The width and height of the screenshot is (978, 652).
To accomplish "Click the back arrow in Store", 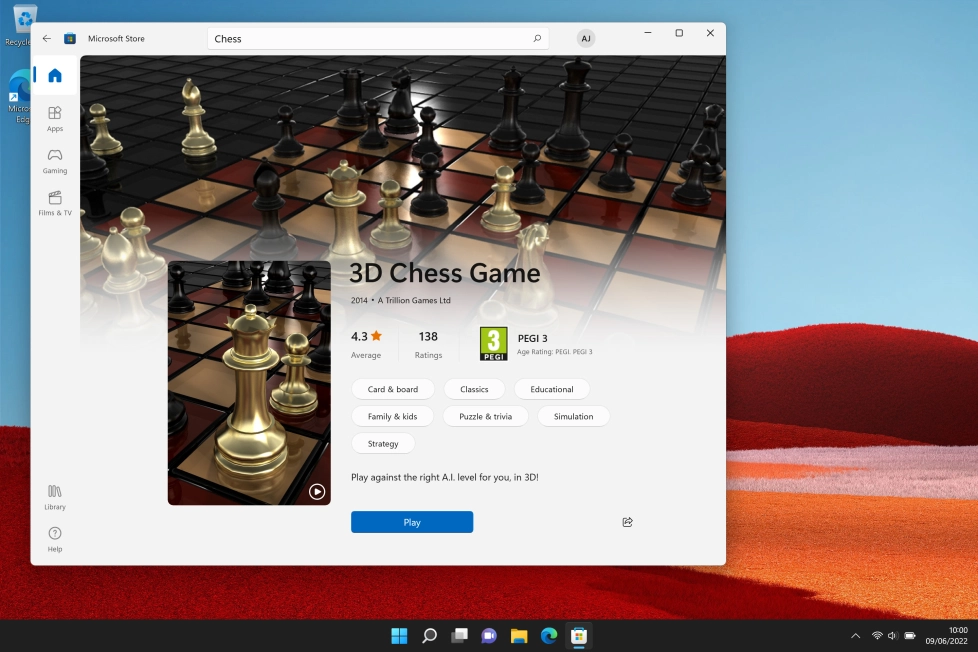I will click(47, 38).
